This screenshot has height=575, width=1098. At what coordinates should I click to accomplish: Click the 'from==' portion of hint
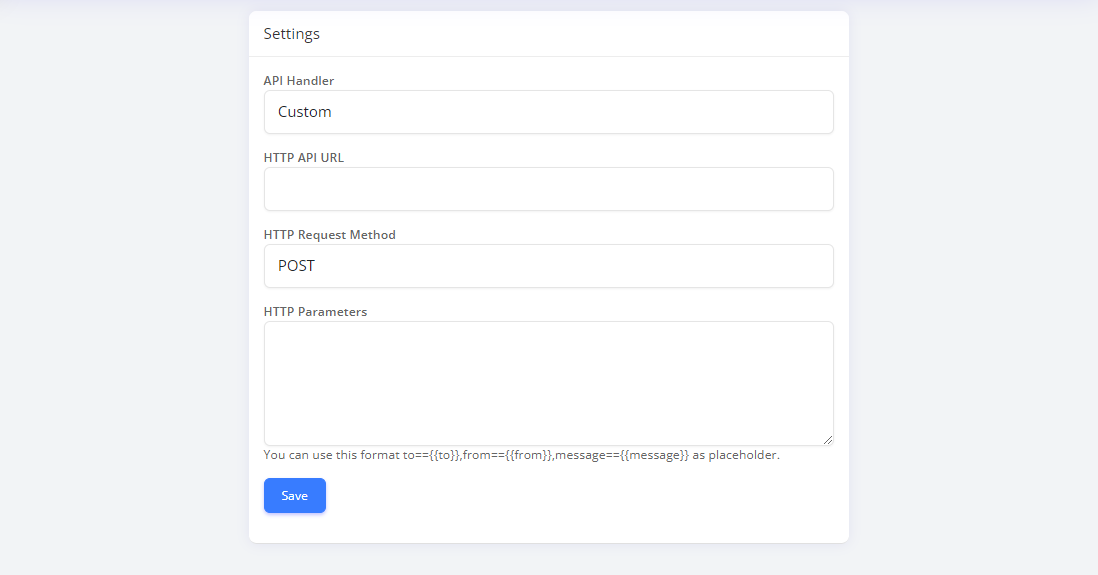(484, 455)
